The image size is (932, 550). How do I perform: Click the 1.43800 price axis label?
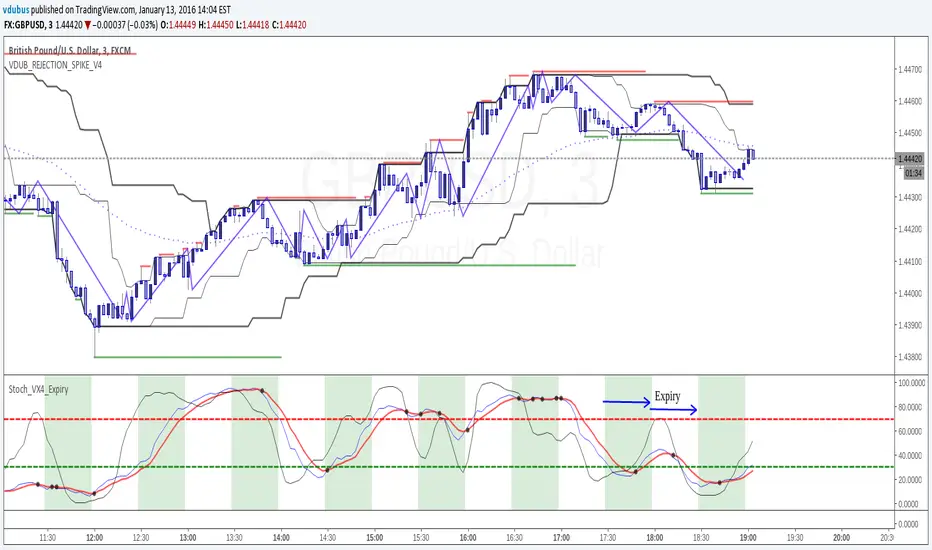pyautogui.click(x=910, y=357)
